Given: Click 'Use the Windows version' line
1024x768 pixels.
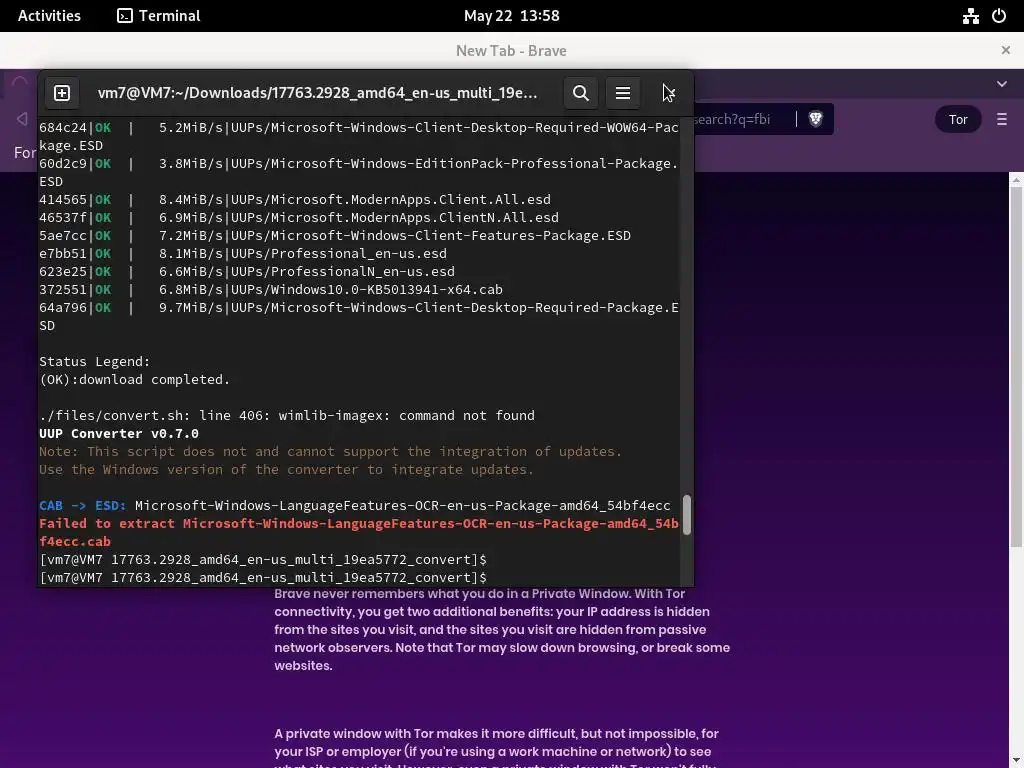Looking at the screenshot, I should (286, 470).
